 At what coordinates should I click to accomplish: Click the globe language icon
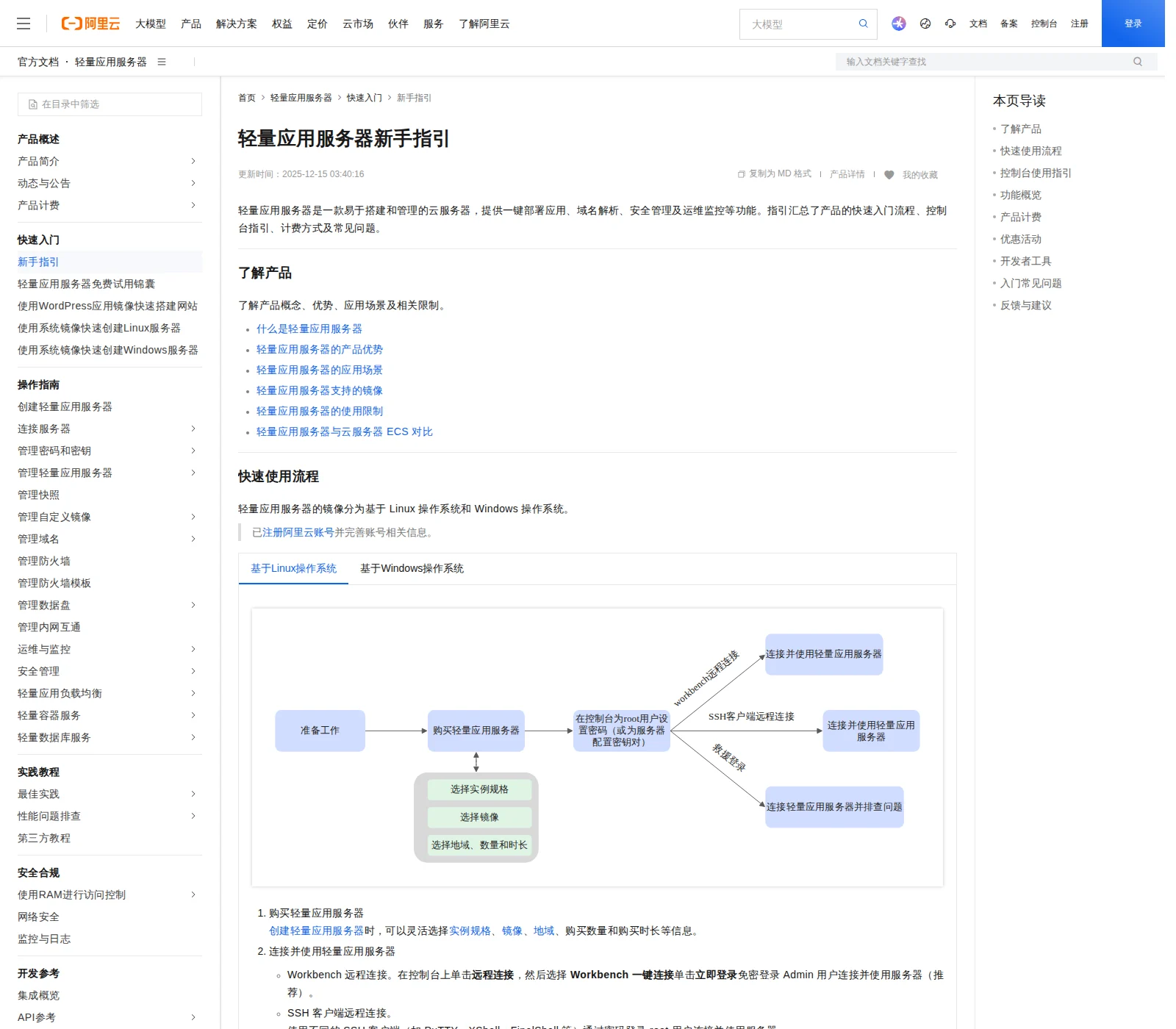(x=925, y=24)
